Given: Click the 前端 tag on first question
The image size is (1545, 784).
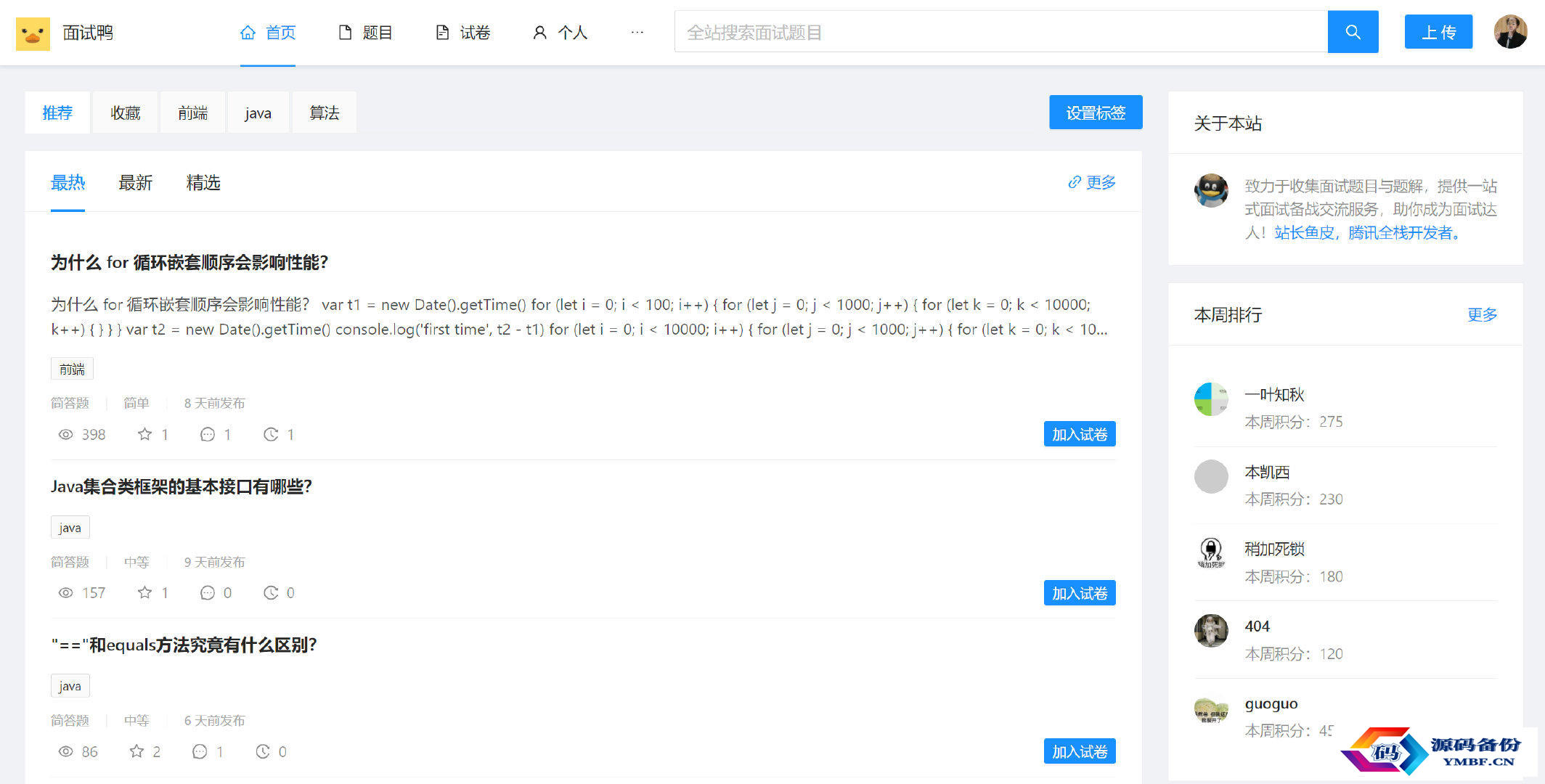Looking at the screenshot, I should (x=72, y=369).
